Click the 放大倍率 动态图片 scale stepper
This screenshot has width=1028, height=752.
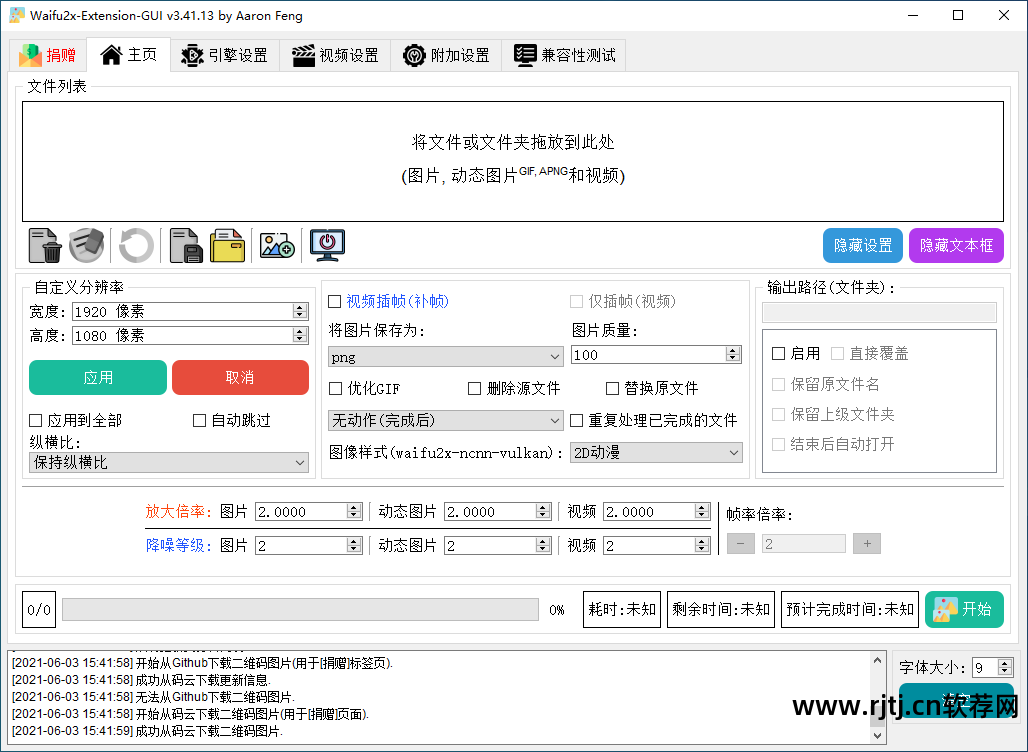point(543,511)
